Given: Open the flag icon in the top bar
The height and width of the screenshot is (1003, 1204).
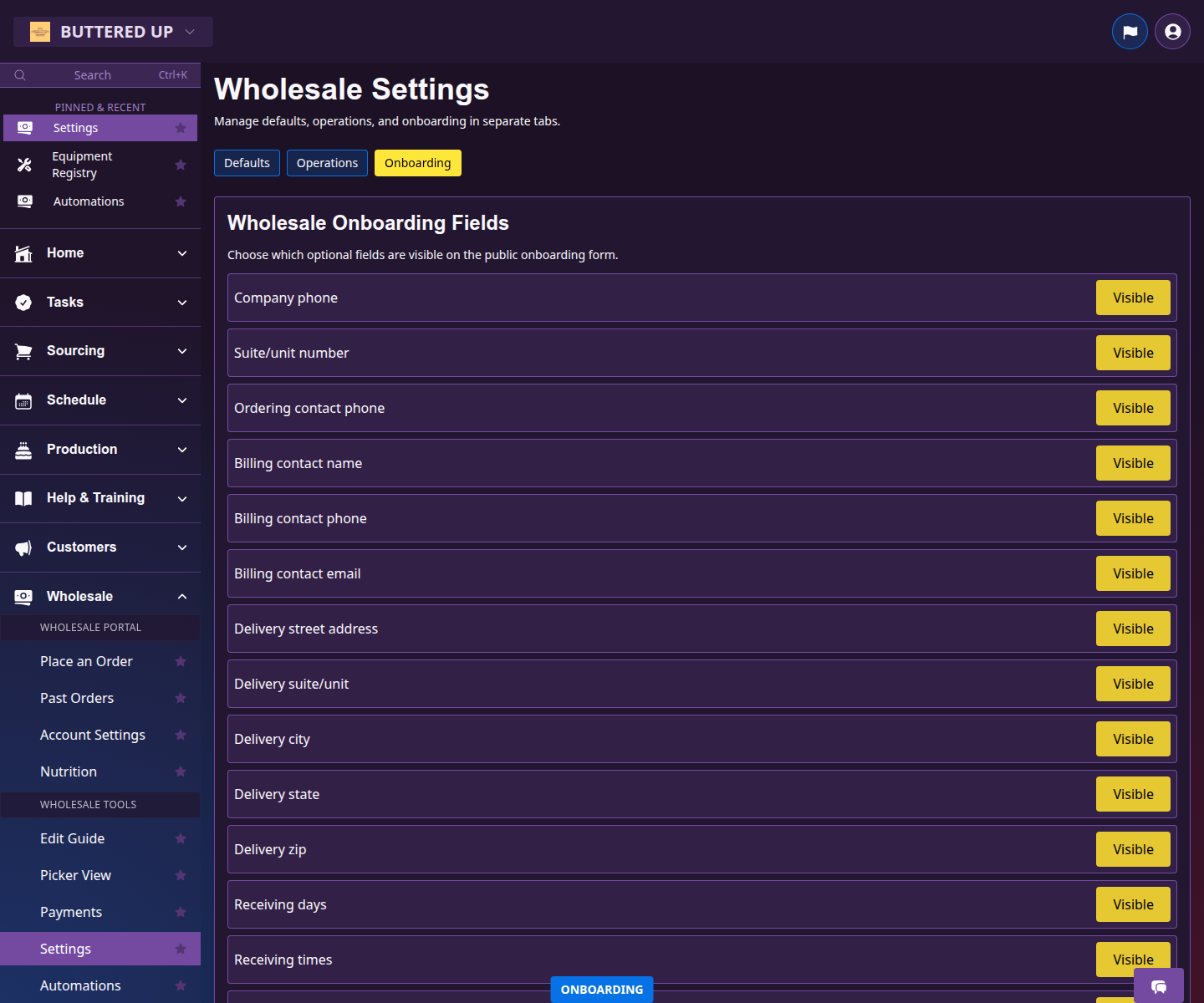Looking at the screenshot, I should point(1130,31).
